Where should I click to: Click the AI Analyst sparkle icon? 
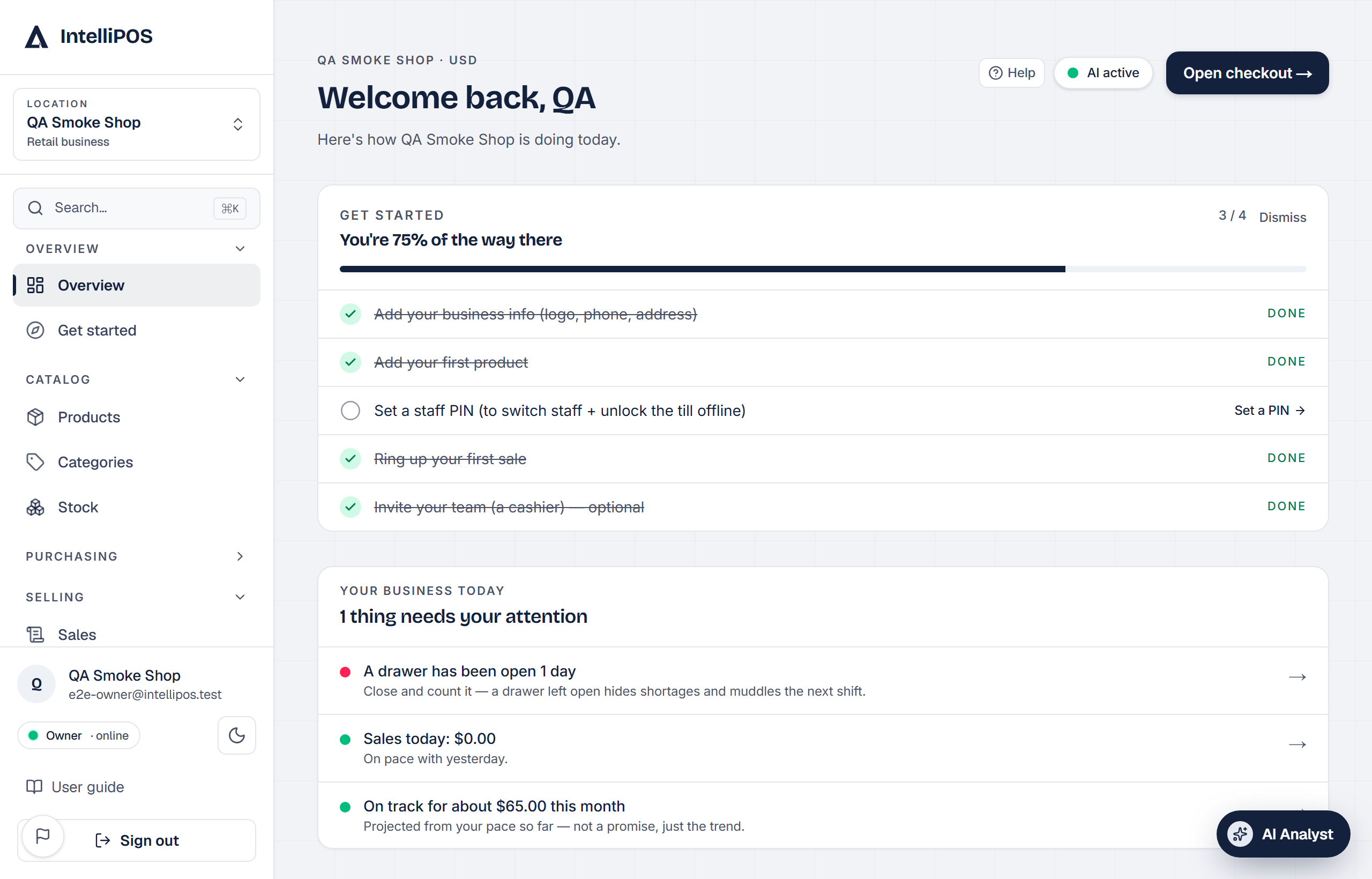[x=1240, y=834]
